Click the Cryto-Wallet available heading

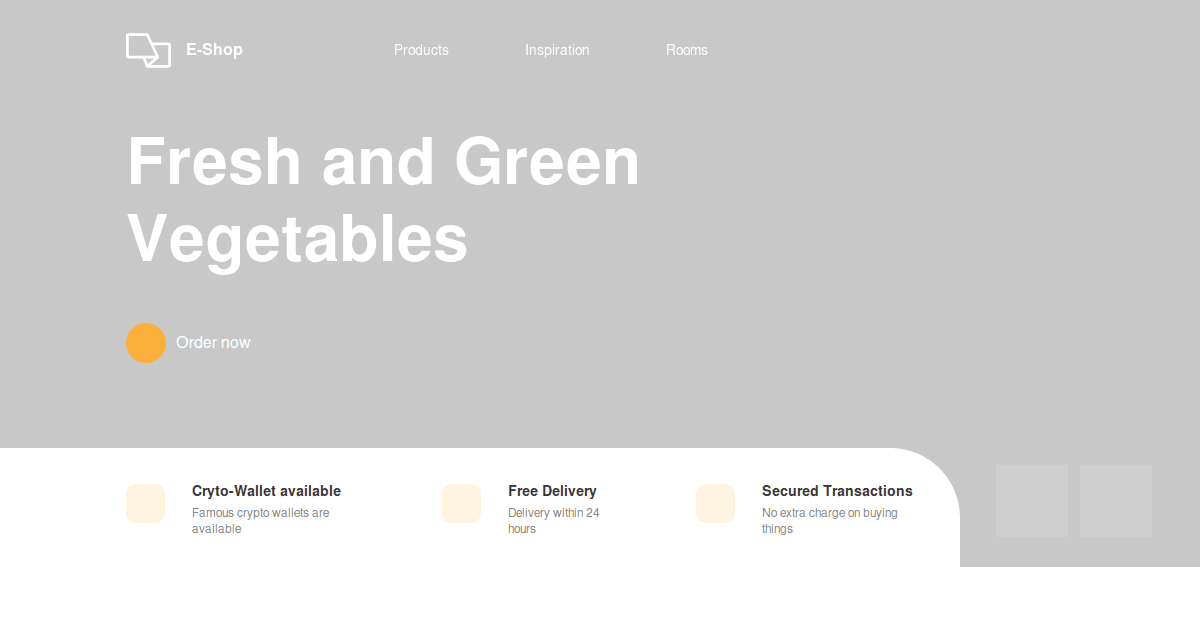tap(266, 491)
